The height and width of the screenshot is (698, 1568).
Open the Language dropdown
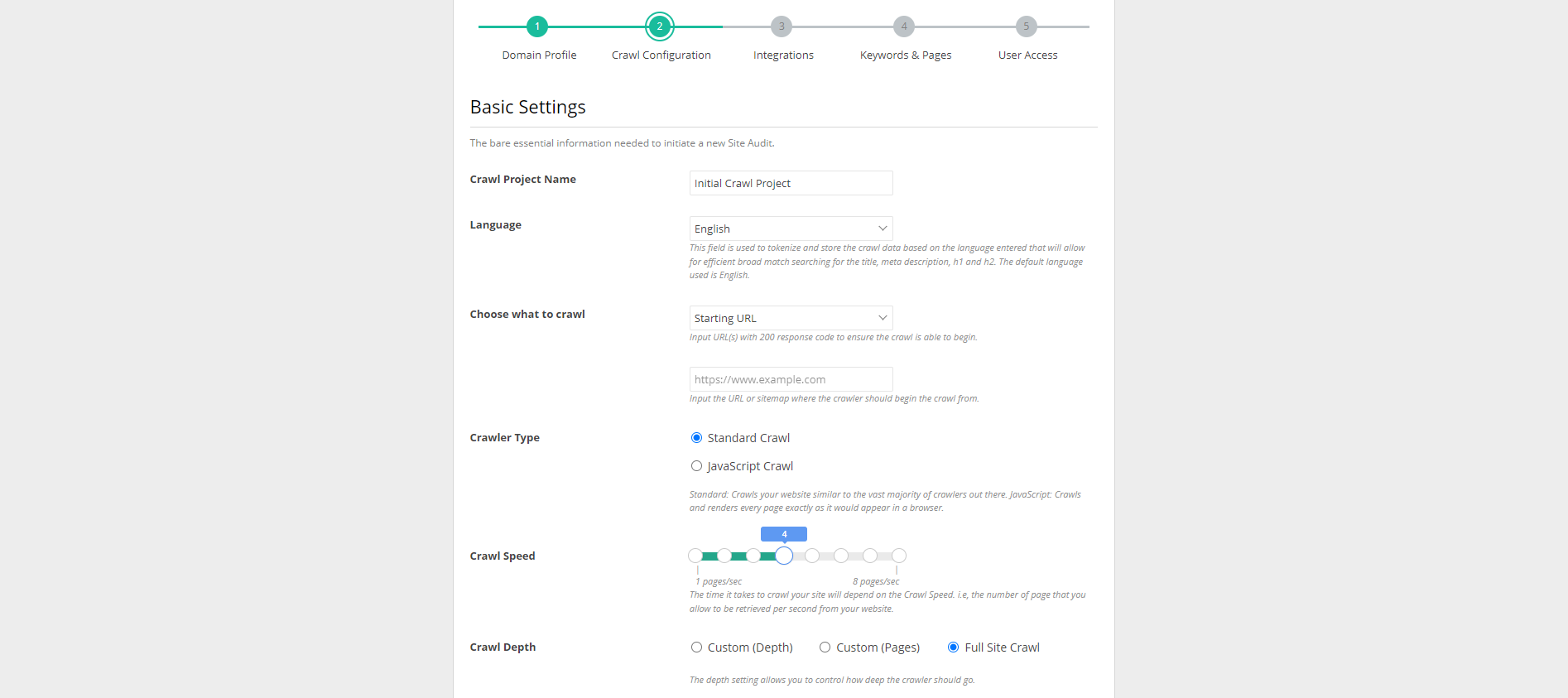pos(791,229)
